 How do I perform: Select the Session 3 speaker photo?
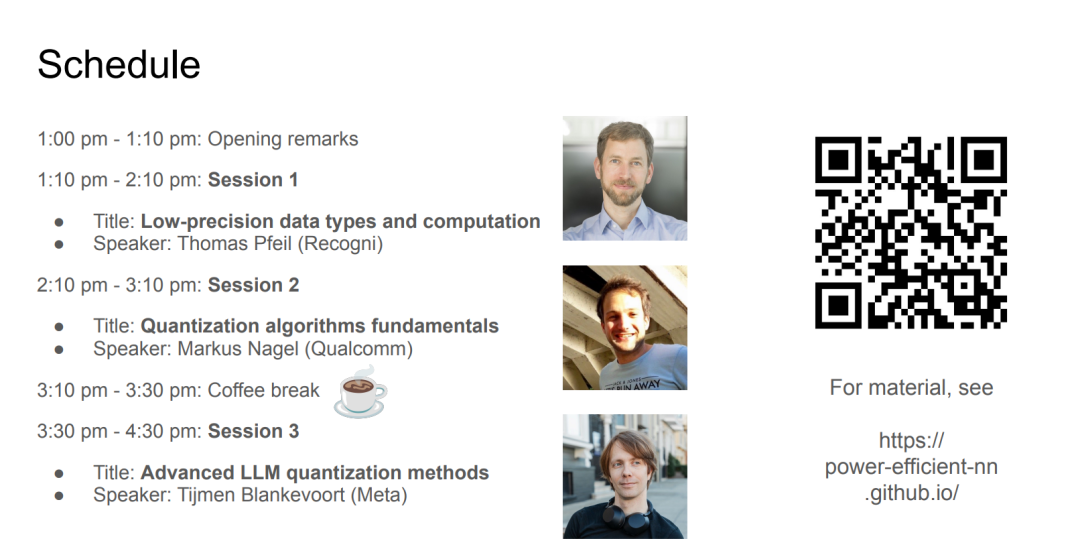(625, 477)
